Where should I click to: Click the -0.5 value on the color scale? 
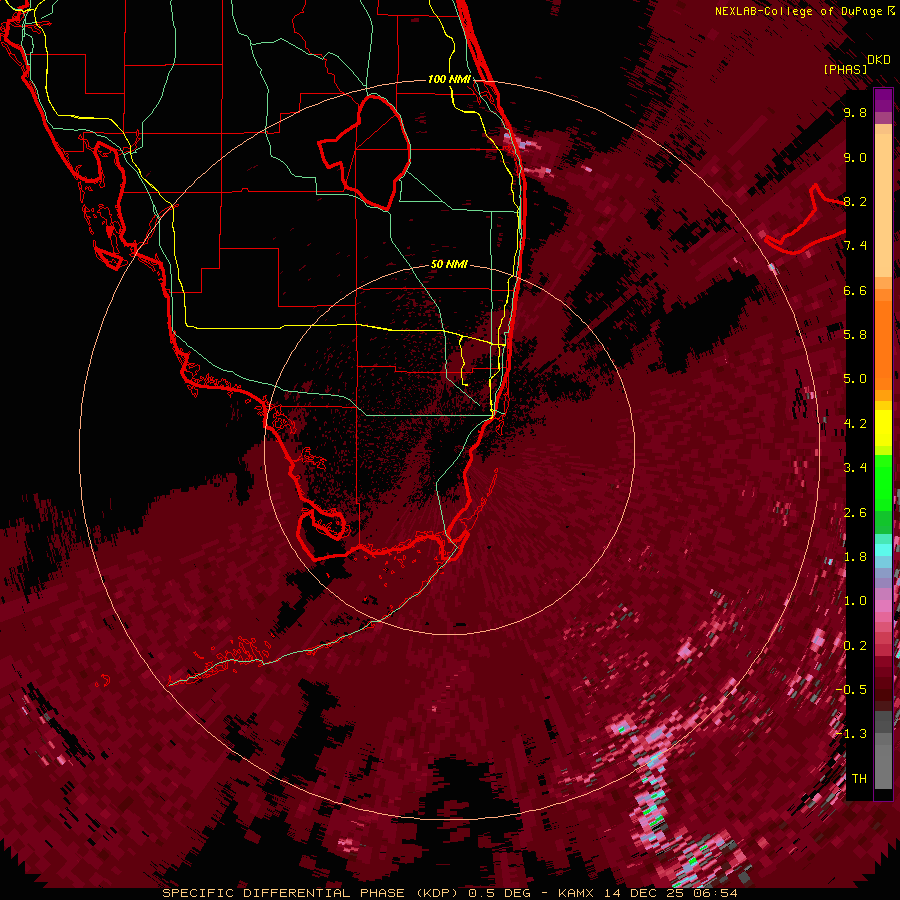tap(852, 690)
